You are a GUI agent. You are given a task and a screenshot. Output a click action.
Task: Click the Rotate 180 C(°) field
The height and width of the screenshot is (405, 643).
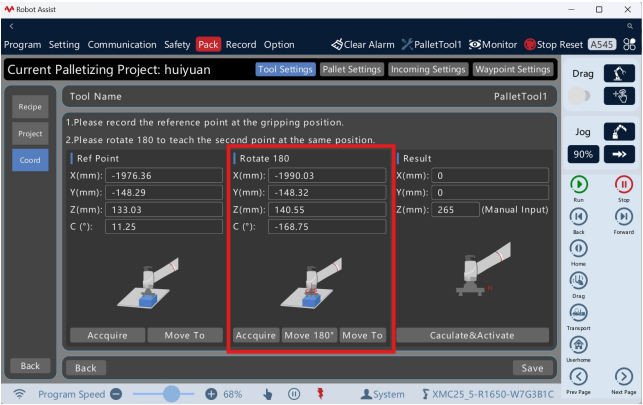pyautogui.click(x=327, y=227)
